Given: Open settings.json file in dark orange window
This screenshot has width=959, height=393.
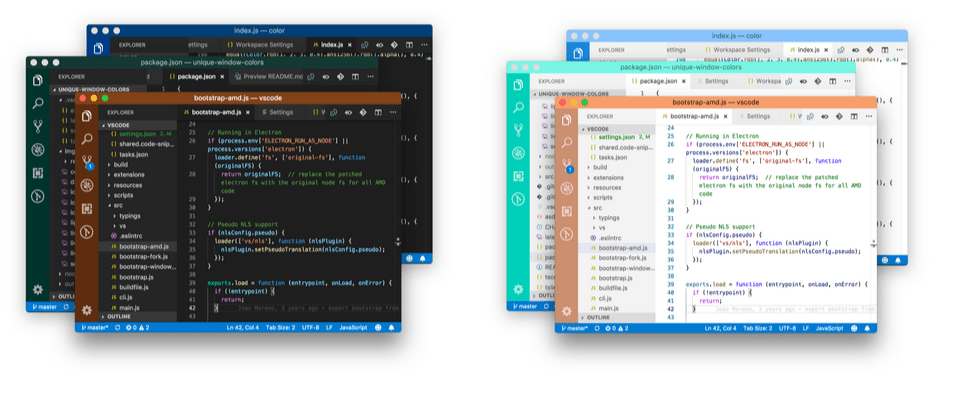Looking at the screenshot, I should tap(138, 134).
